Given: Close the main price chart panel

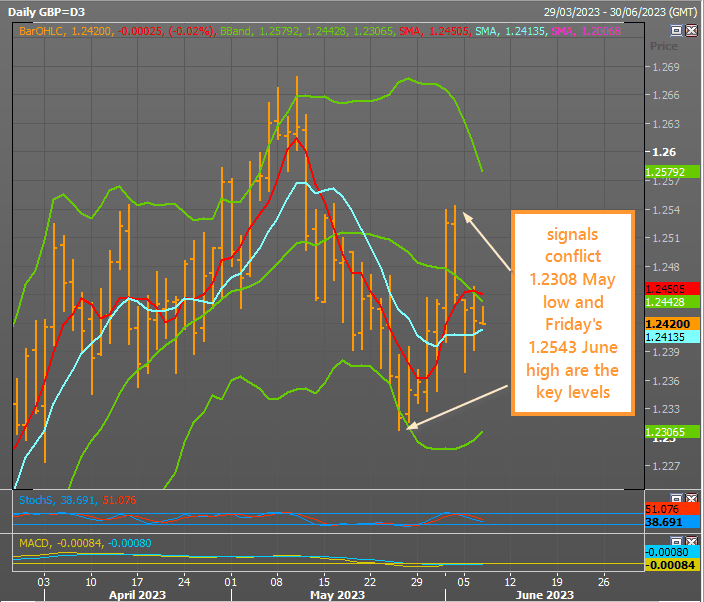Looking at the screenshot, I should (690, 31).
